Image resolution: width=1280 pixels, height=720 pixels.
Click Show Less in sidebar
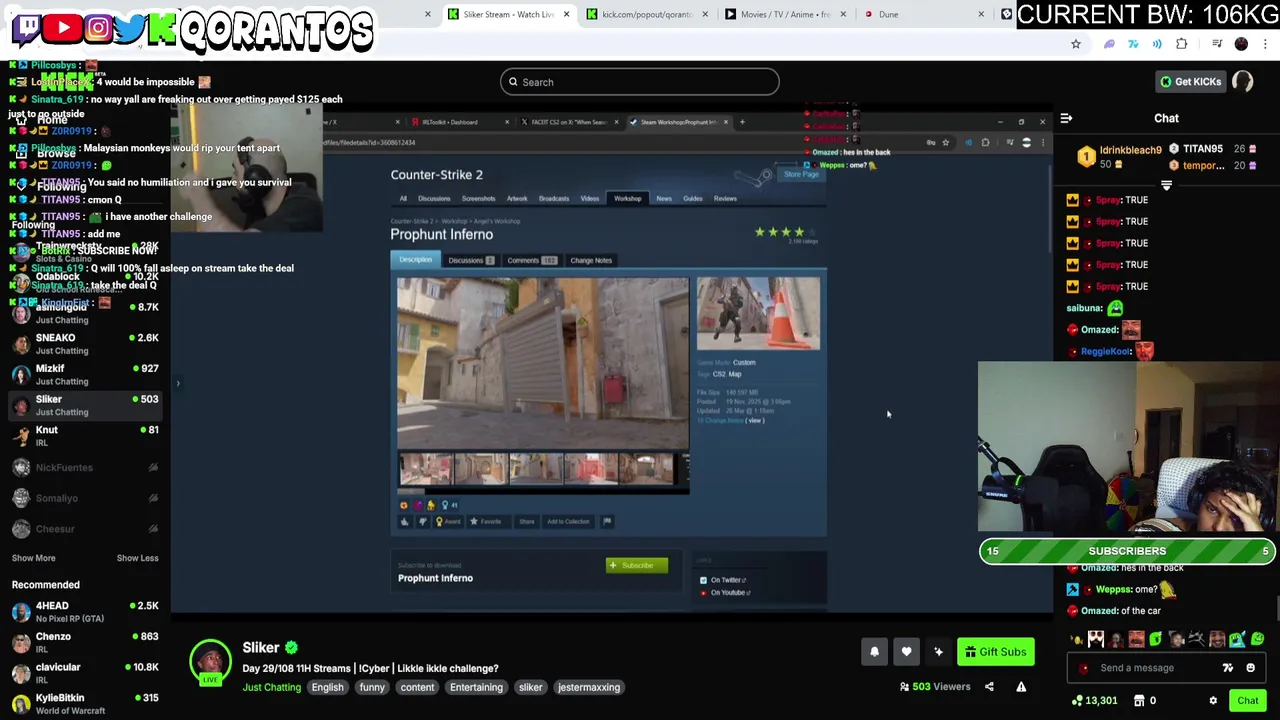137,558
